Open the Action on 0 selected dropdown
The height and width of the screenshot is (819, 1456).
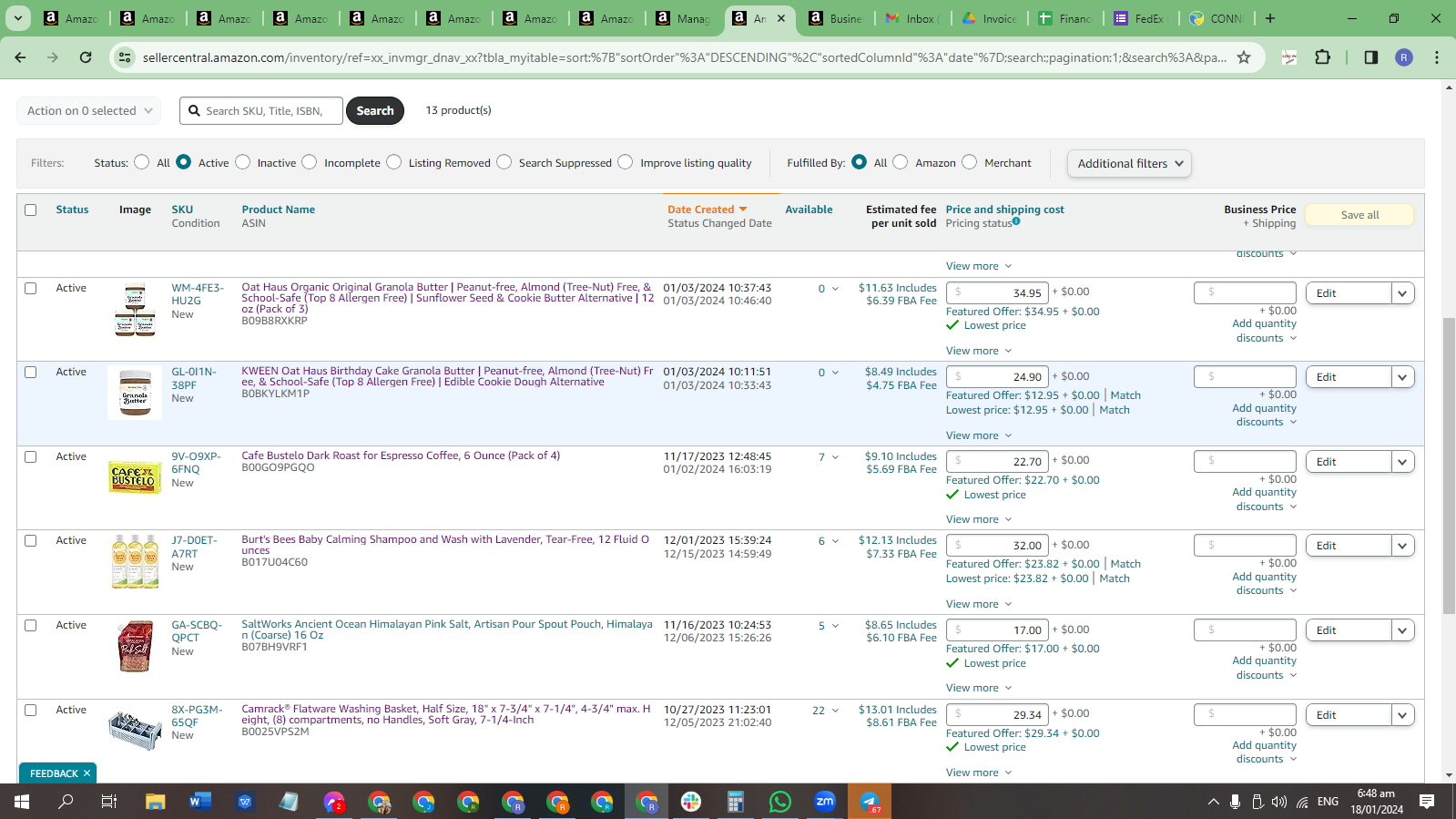click(89, 111)
